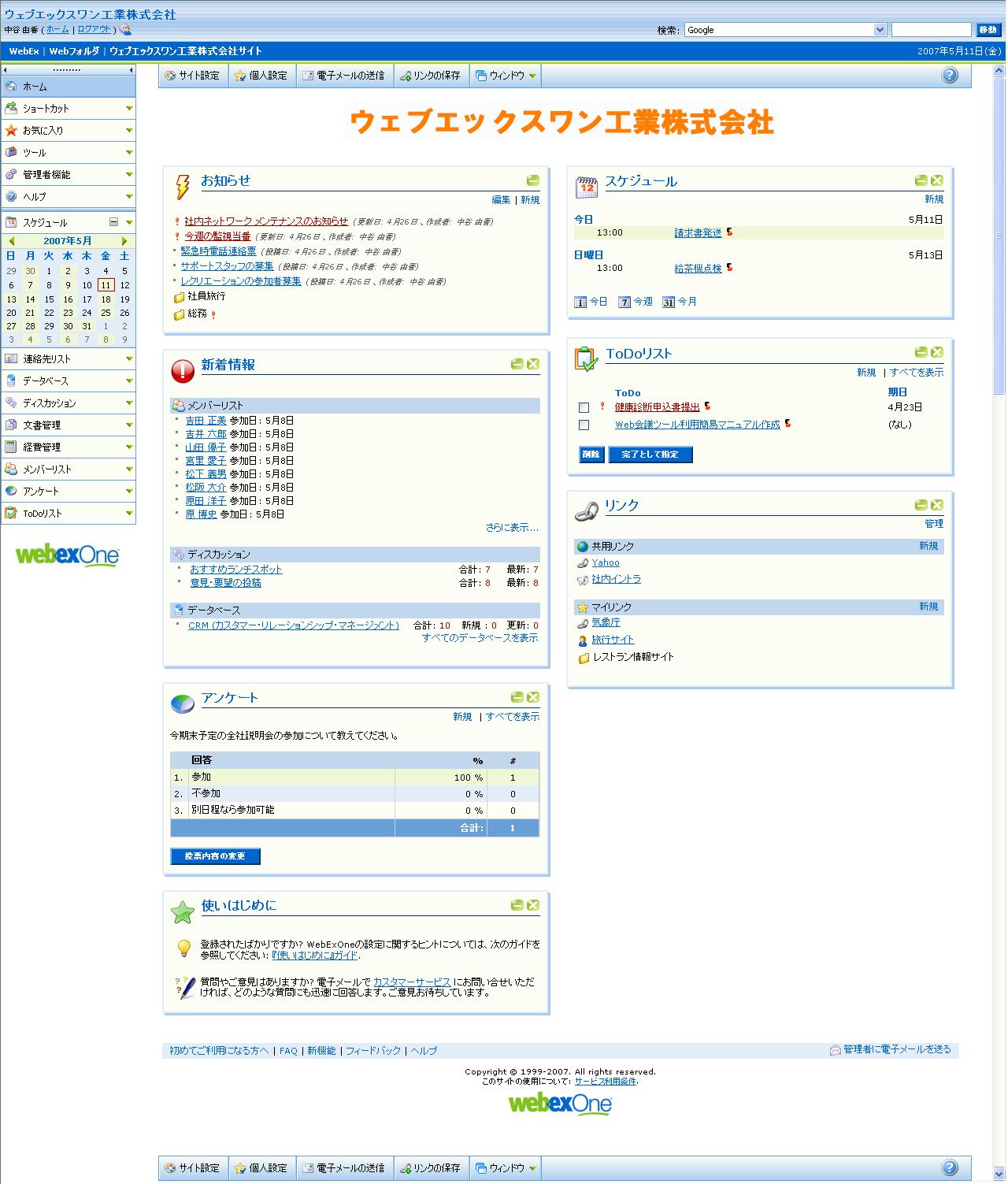Collapse the スケジュール sidebar calendar

(113, 222)
